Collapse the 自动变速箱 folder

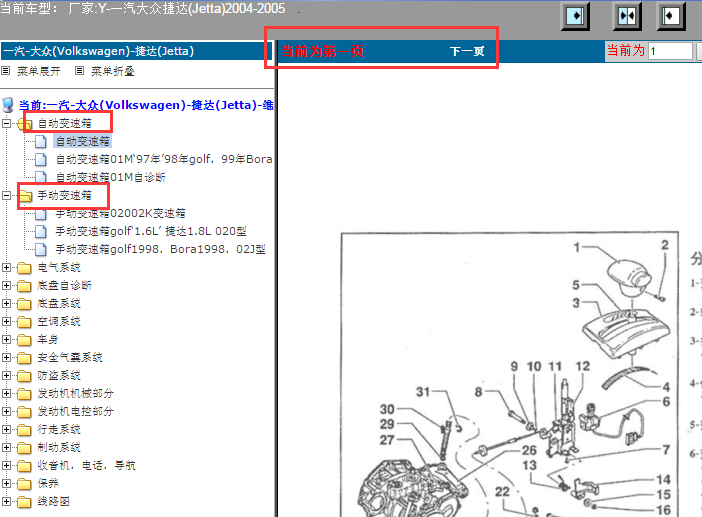6,124
